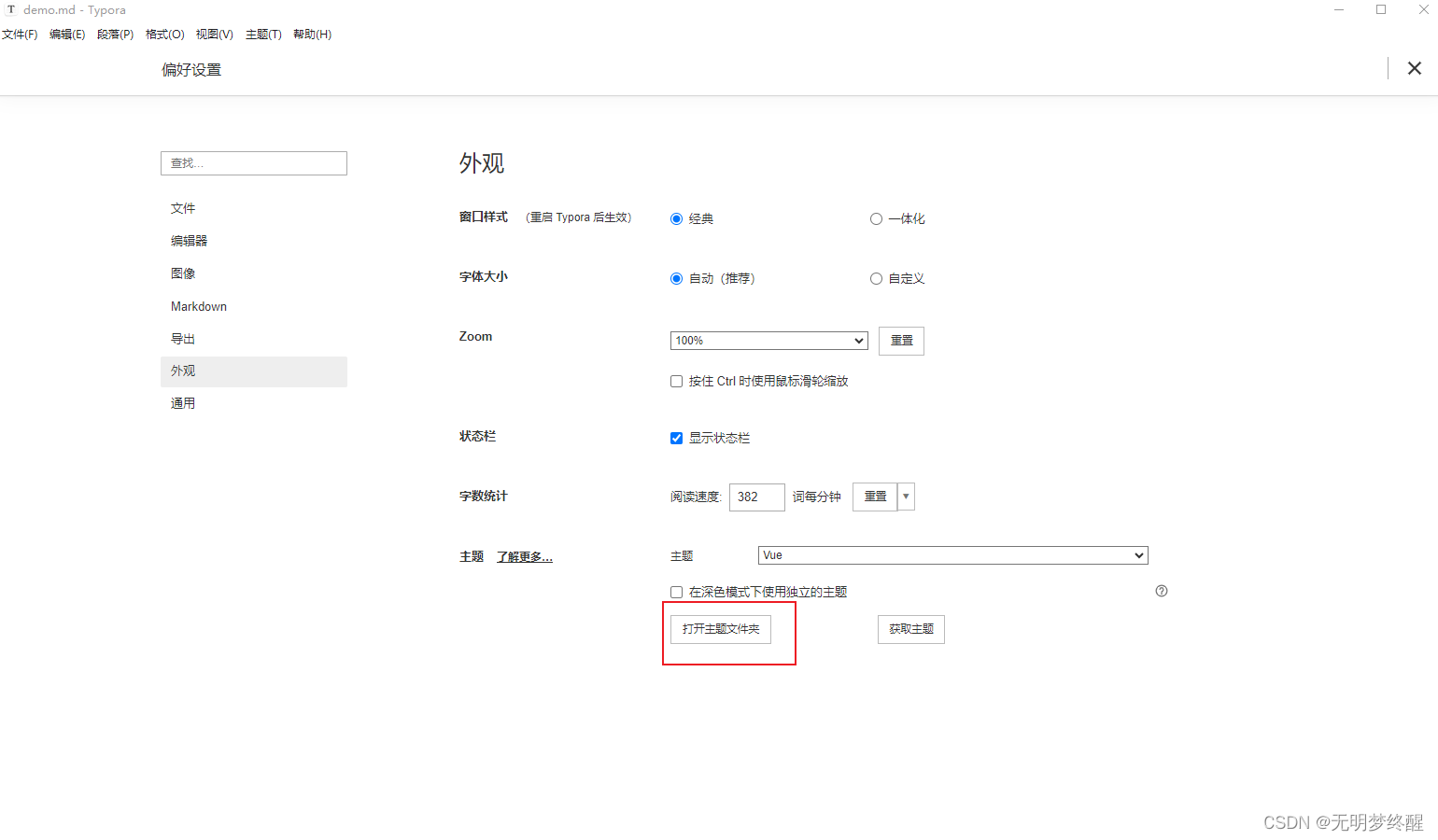Image resolution: width=1438 pixels, height=840 pixels.
Task: Expand the arrow next to reading speed 重置
Action: pyautogui.click(x=906, y=497)
